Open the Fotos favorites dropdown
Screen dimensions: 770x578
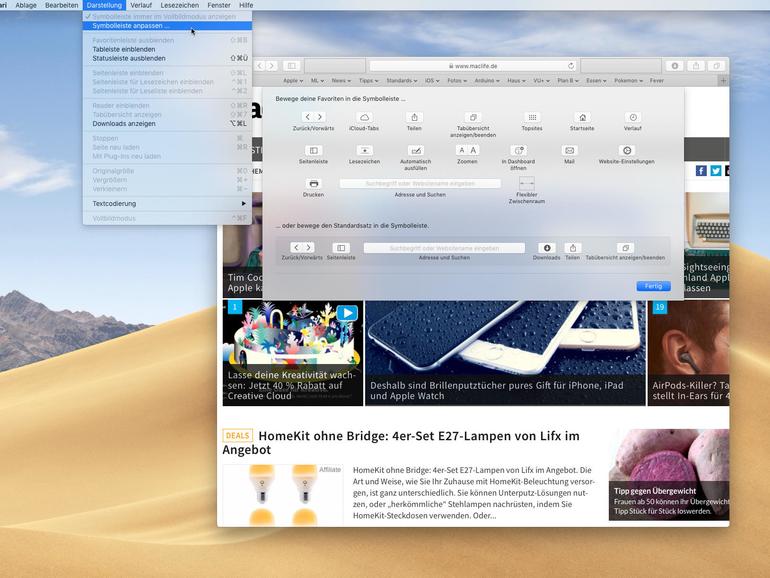[x=457, y=81]
